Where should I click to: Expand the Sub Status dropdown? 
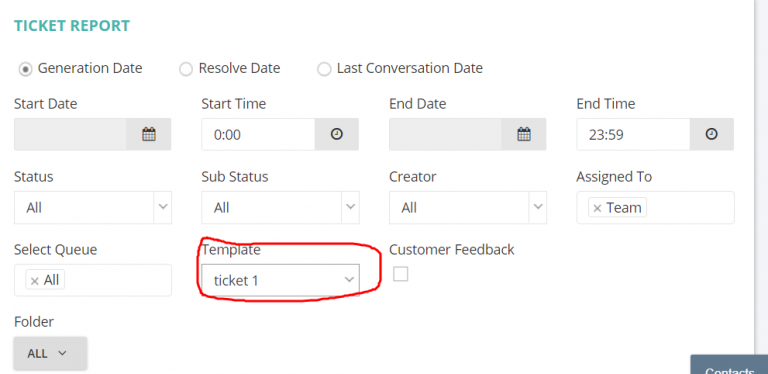point(281,208)
